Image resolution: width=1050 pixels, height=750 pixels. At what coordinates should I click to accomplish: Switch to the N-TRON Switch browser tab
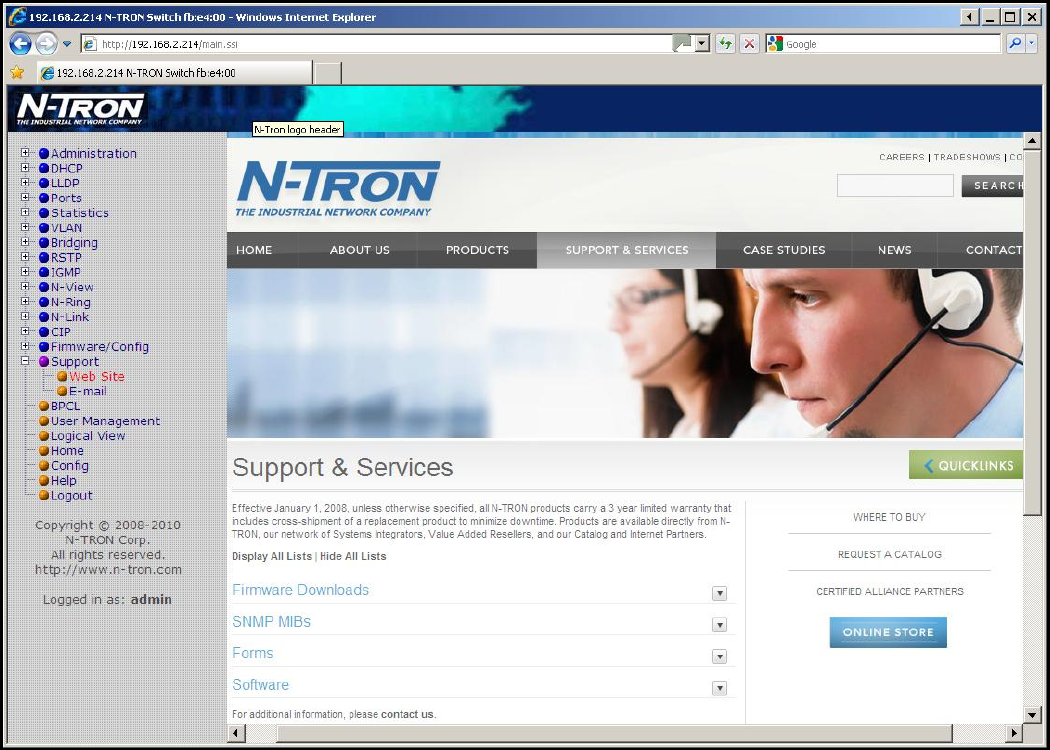pos(175,73)
